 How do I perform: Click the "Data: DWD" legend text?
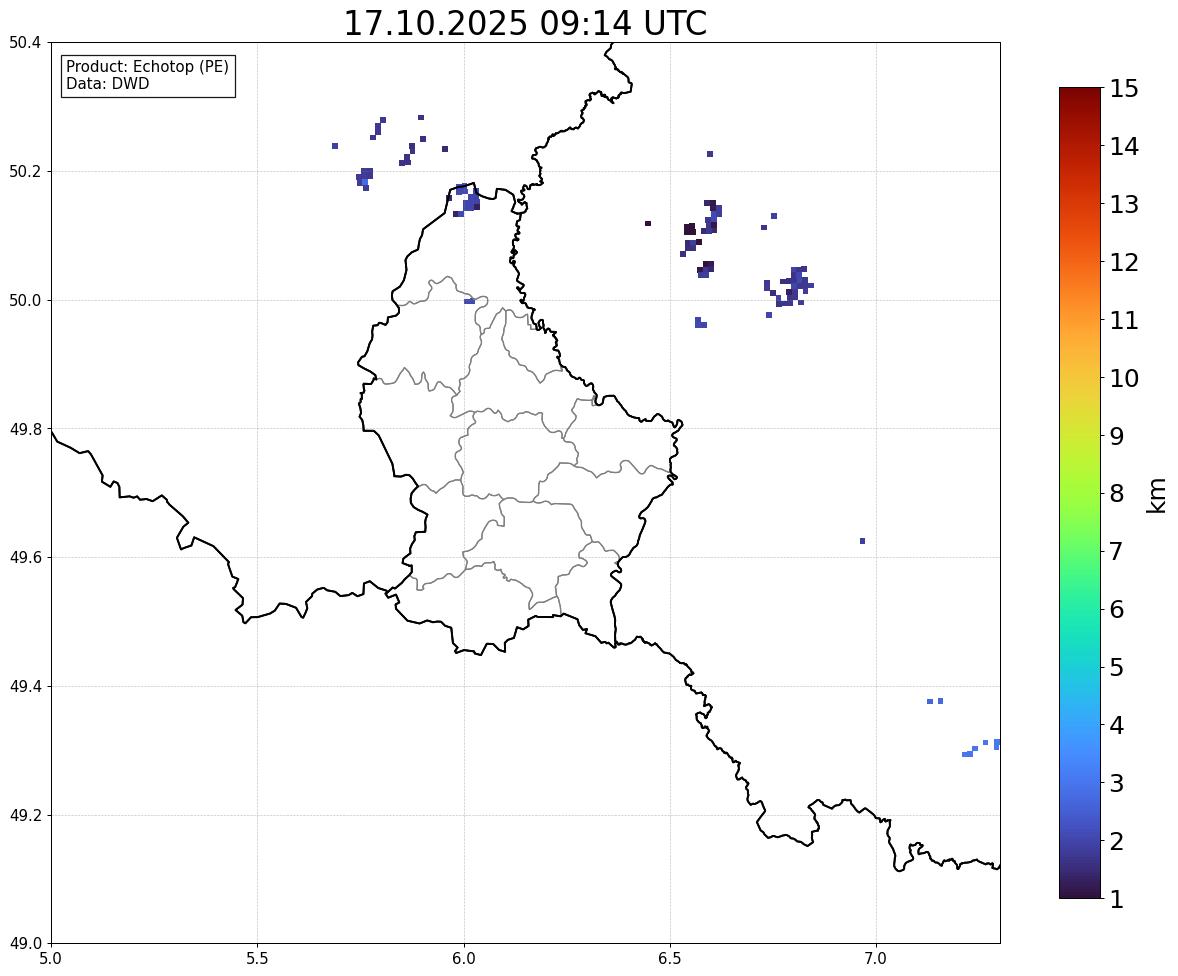[x=107, y=83]
